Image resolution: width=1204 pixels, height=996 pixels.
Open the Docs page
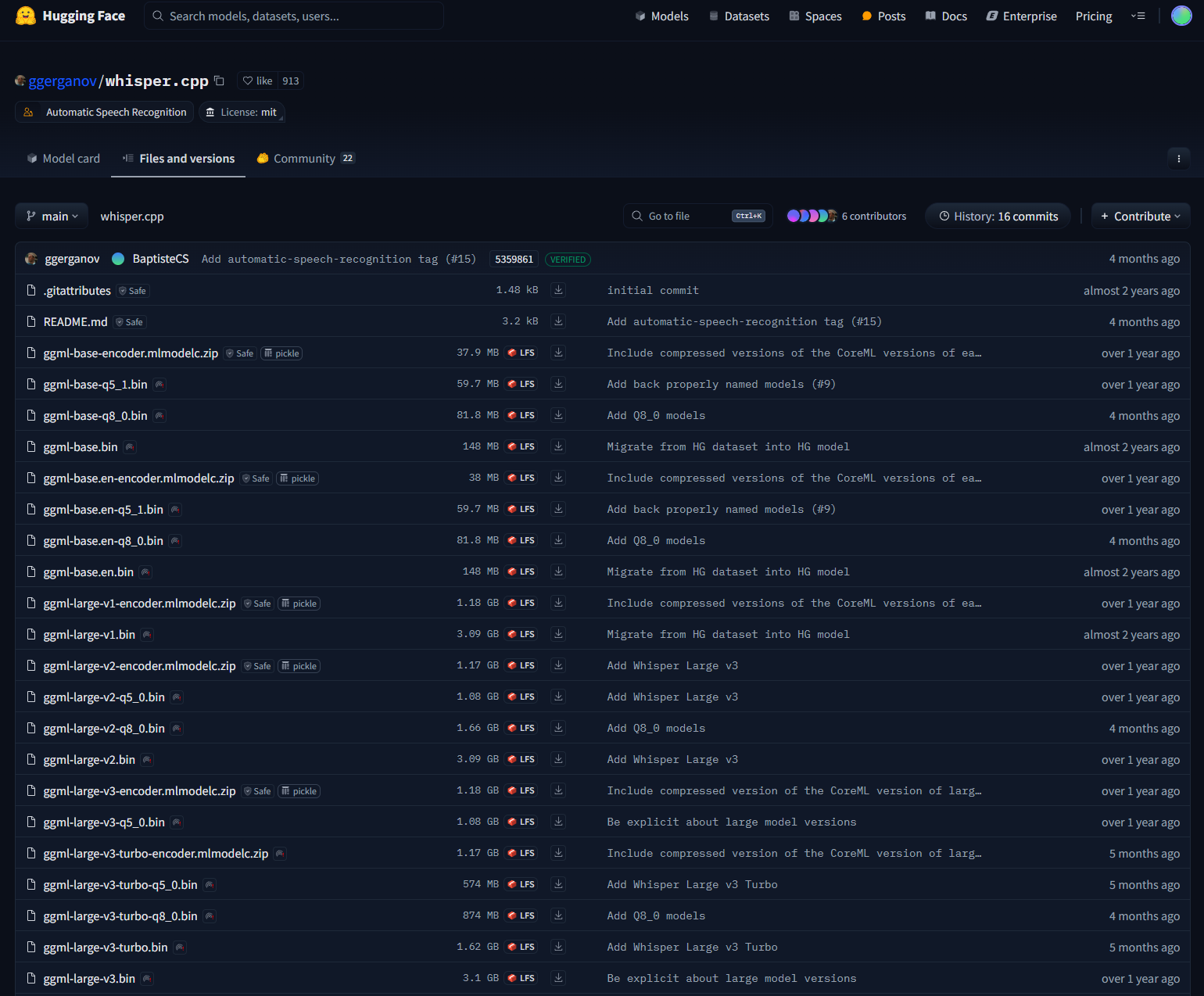(x=946, y=16)
